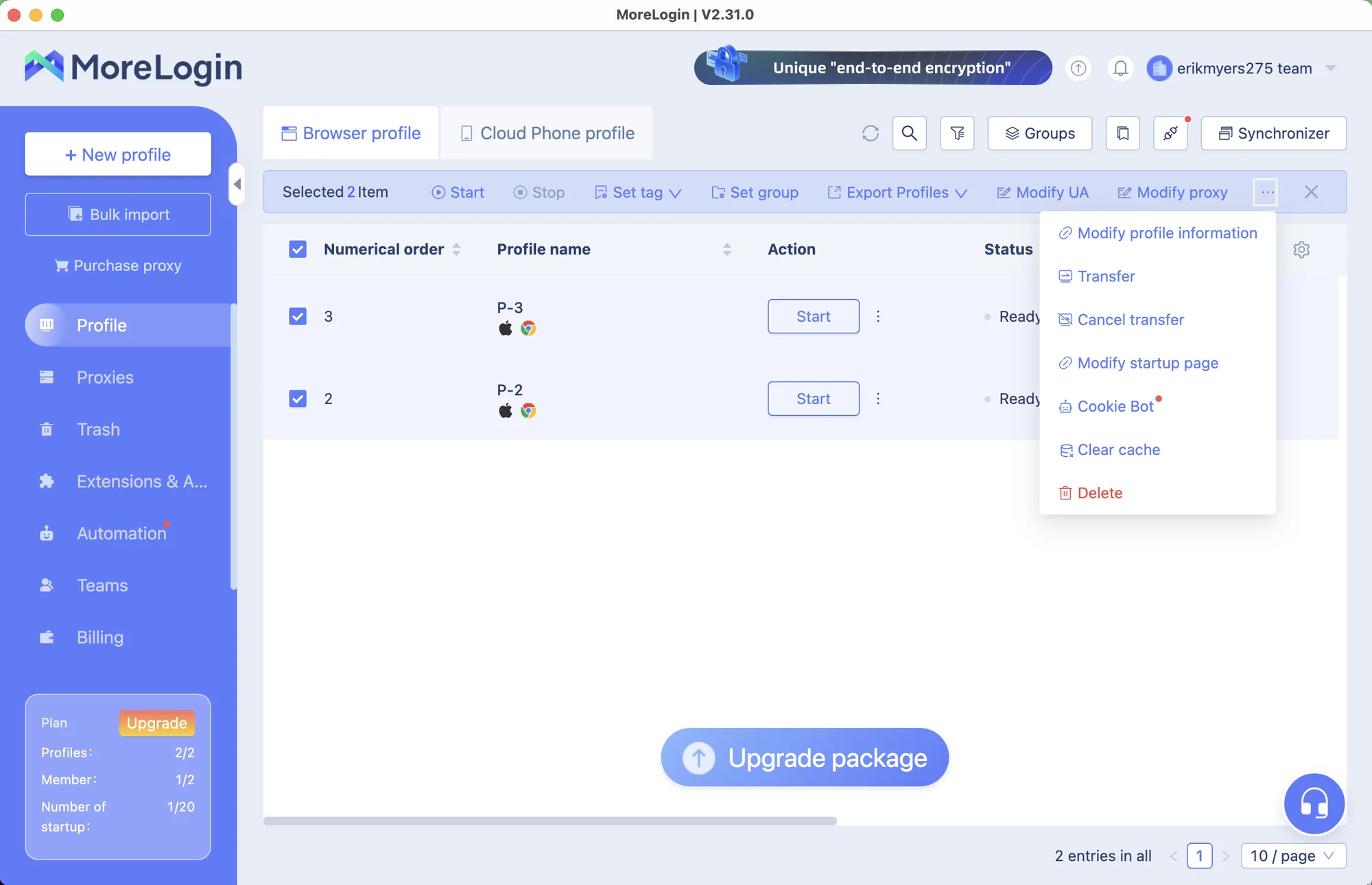Expand the Export Profiles dropdown
Viewport: 1372px width, 885px height.
tap(897, 192)
